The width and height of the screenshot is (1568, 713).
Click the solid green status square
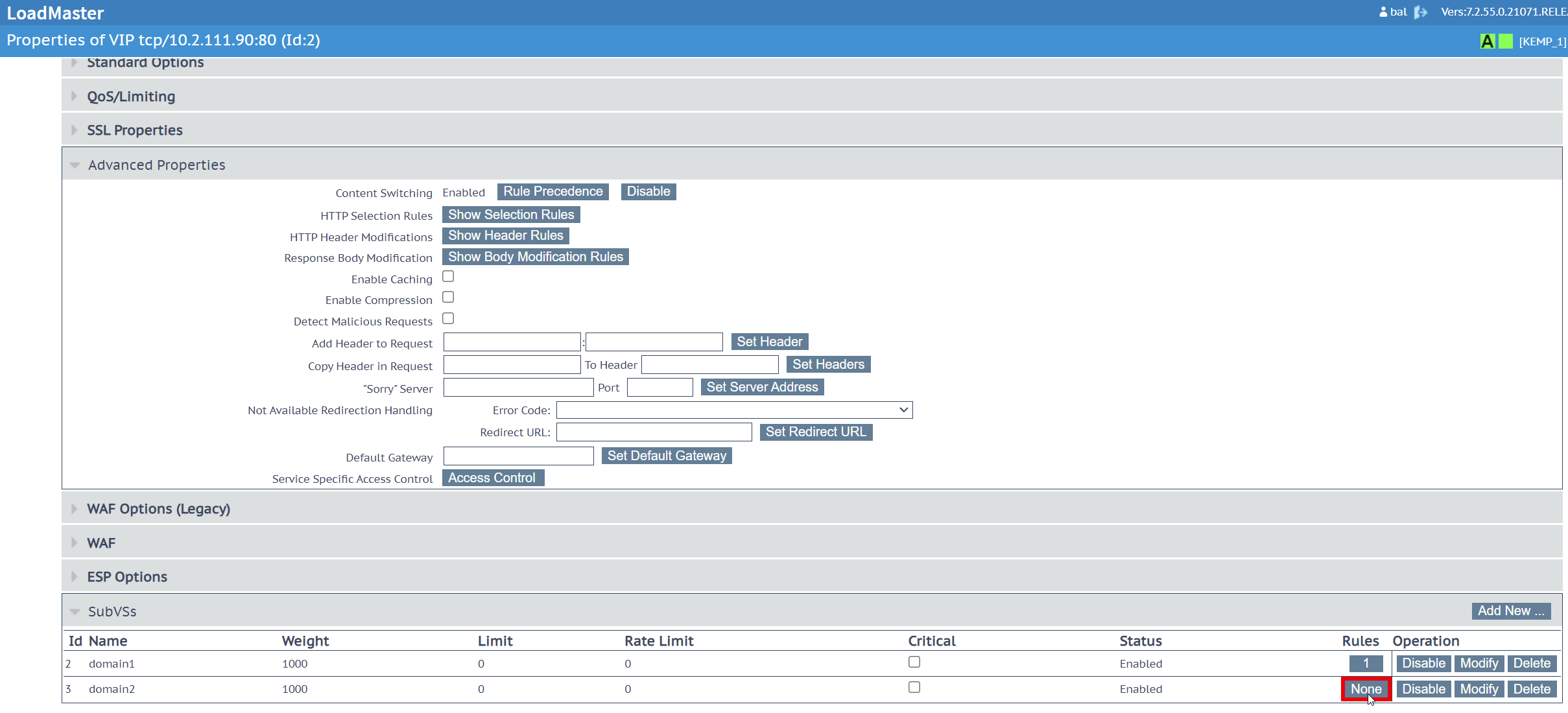coord(1506,41)
